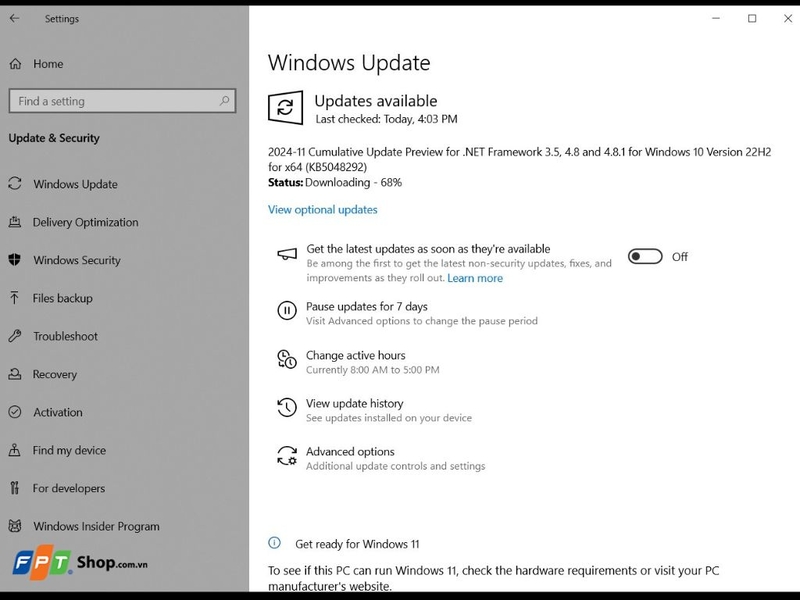The height and width of the screenshot is (600, 800).
Task: Click the For developers icon
Action: (15, 488)
